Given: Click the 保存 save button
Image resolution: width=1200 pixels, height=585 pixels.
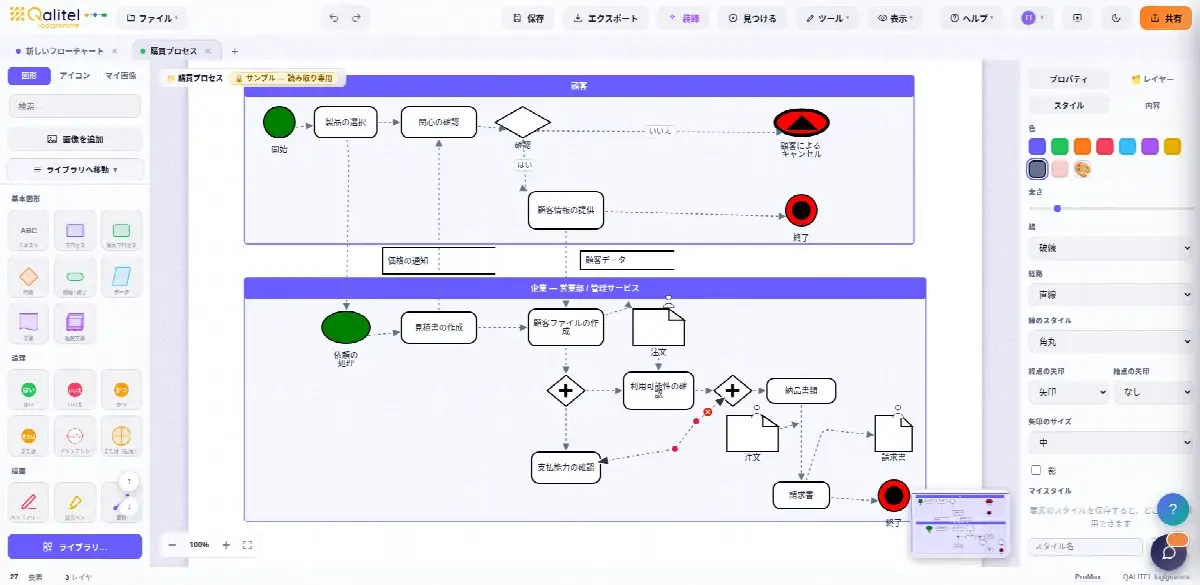Looking at the screenshot, I should coord(528,18).
